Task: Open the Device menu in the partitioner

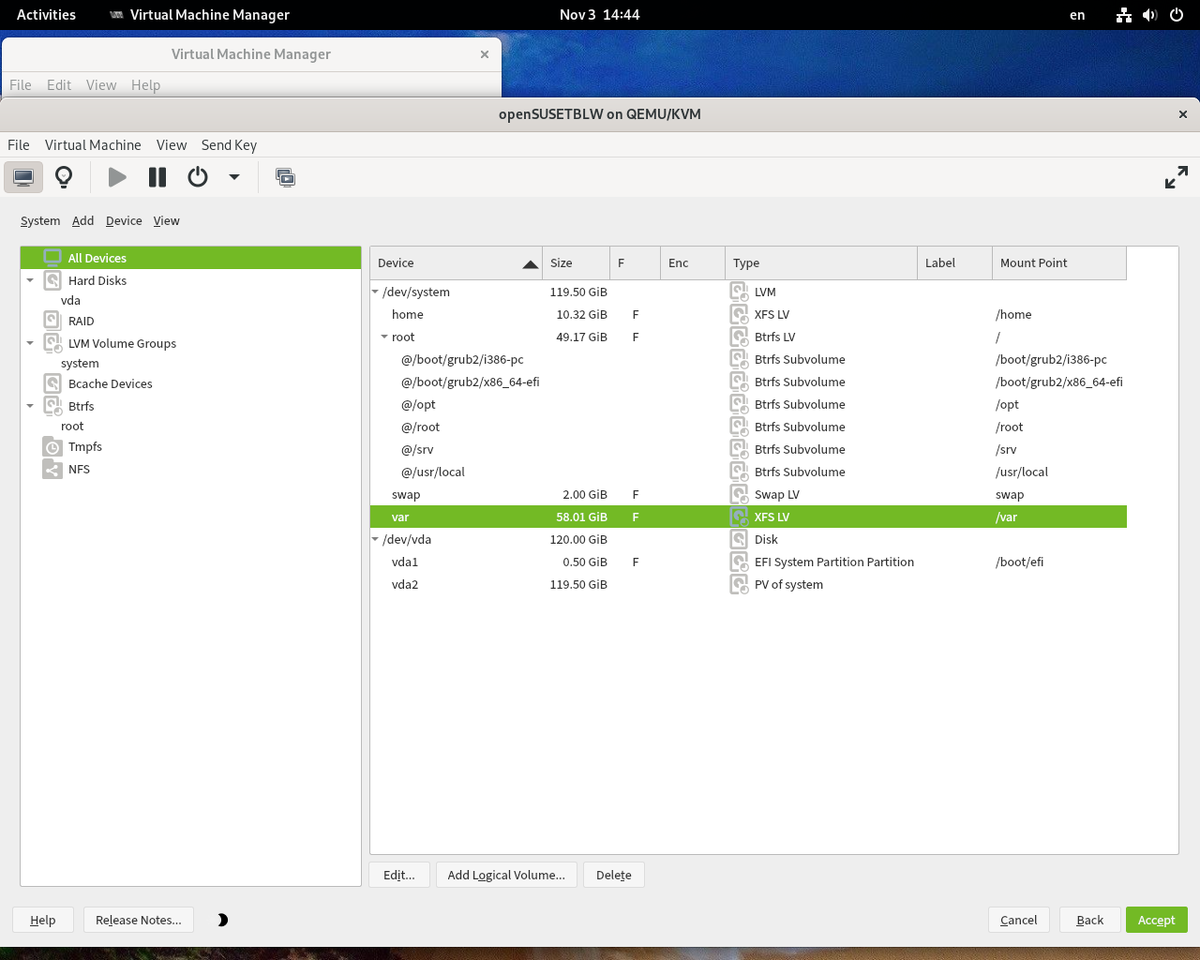Action: pos(123,220)
